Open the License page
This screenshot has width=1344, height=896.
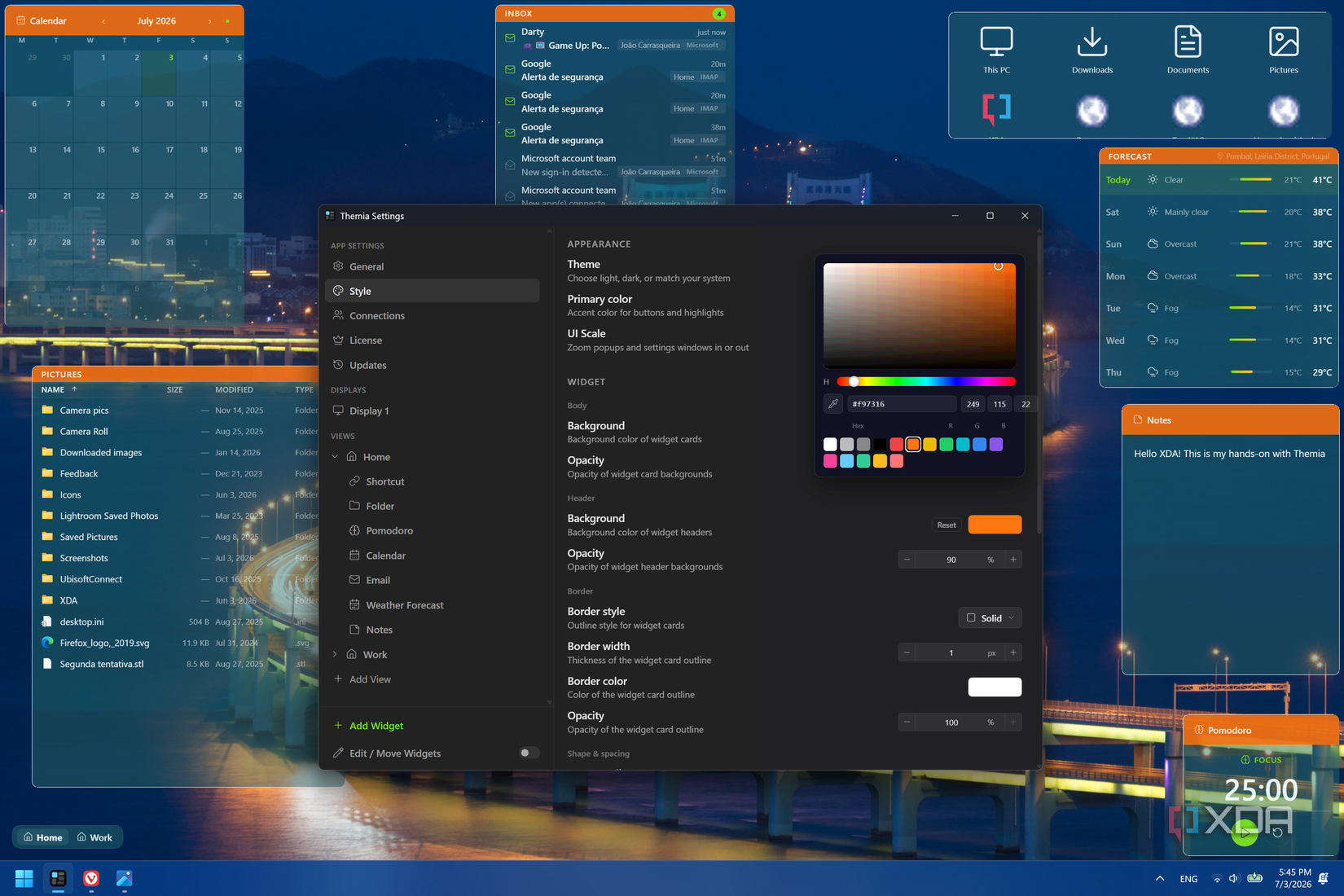(432, 340)
